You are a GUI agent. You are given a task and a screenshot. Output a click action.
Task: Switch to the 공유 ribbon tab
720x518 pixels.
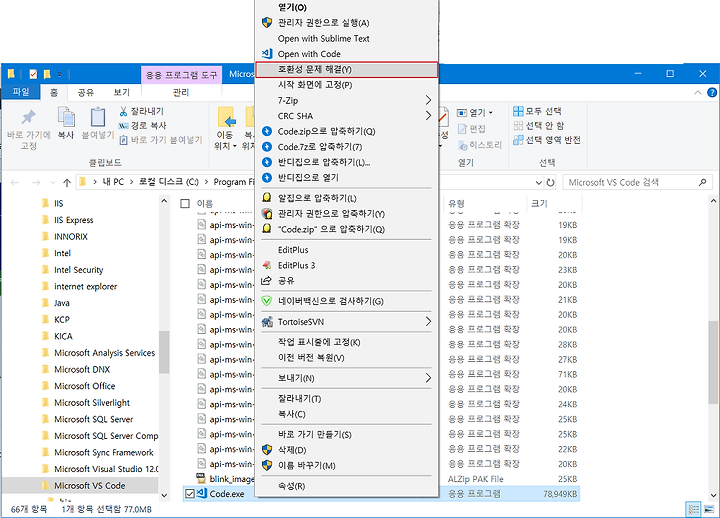(x=86, y=92)
